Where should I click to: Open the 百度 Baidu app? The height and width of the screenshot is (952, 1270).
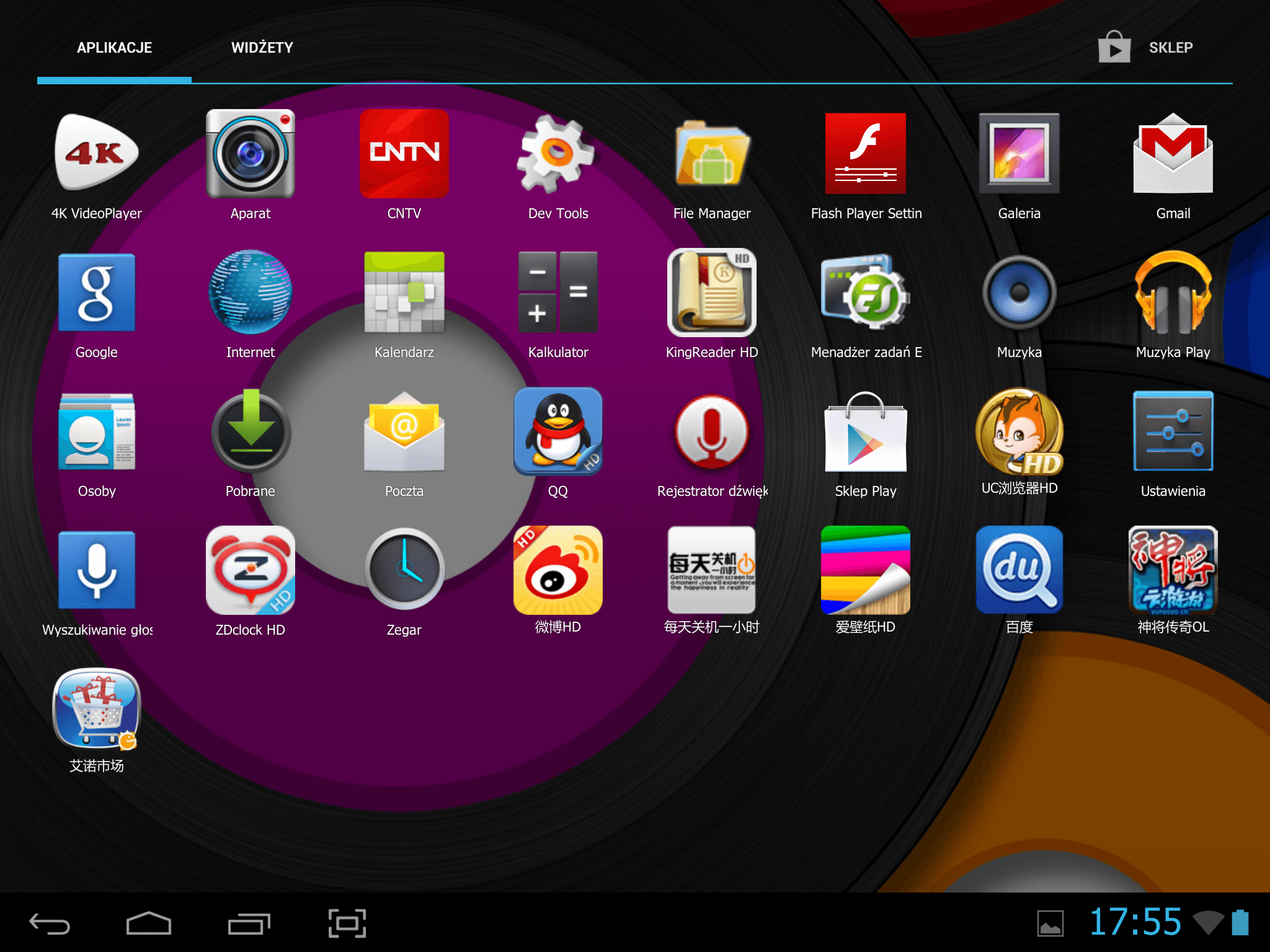pos(1019,570)
